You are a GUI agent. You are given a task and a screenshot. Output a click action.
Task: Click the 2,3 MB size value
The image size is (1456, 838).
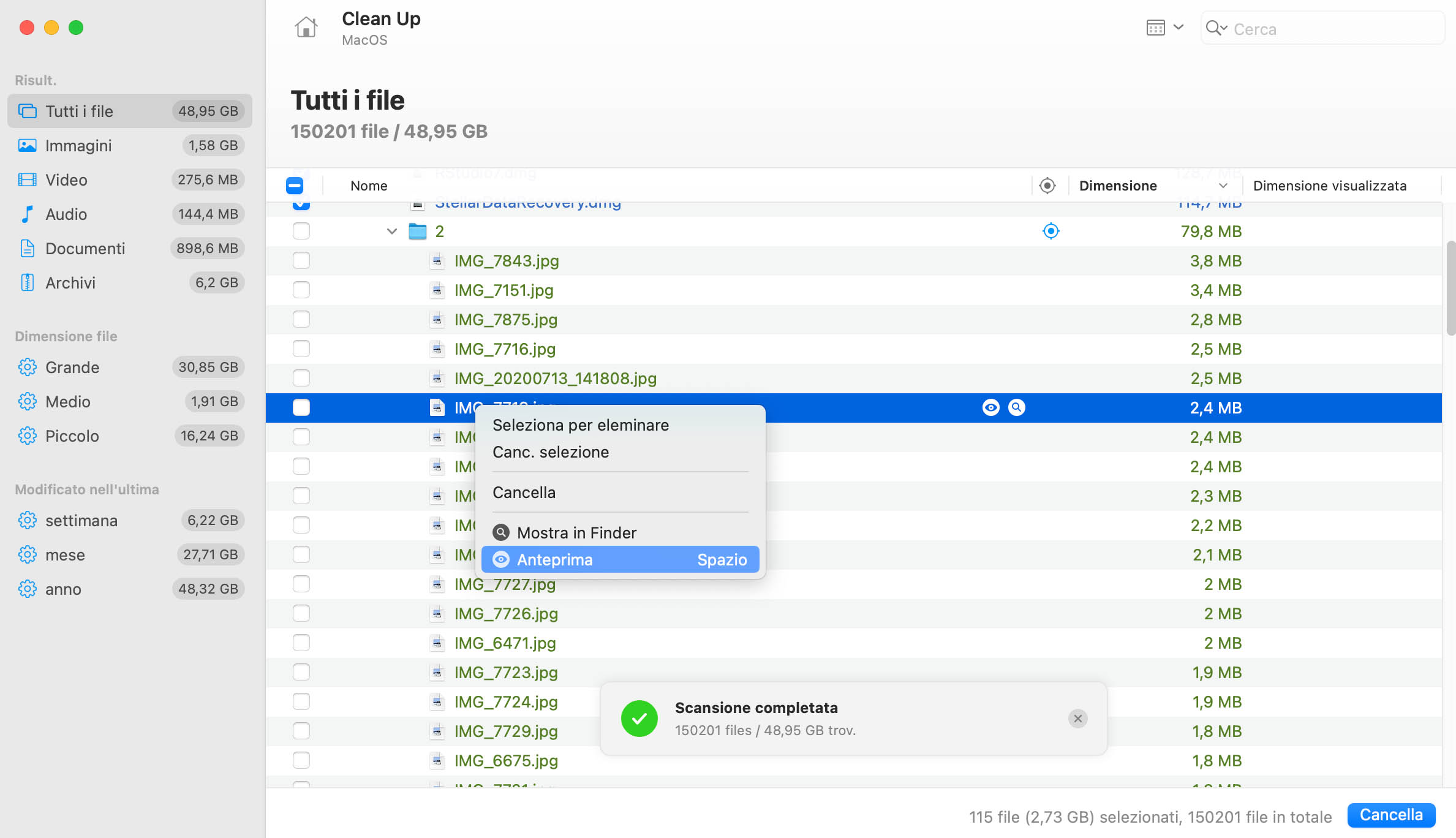(x=1215, y=496)
